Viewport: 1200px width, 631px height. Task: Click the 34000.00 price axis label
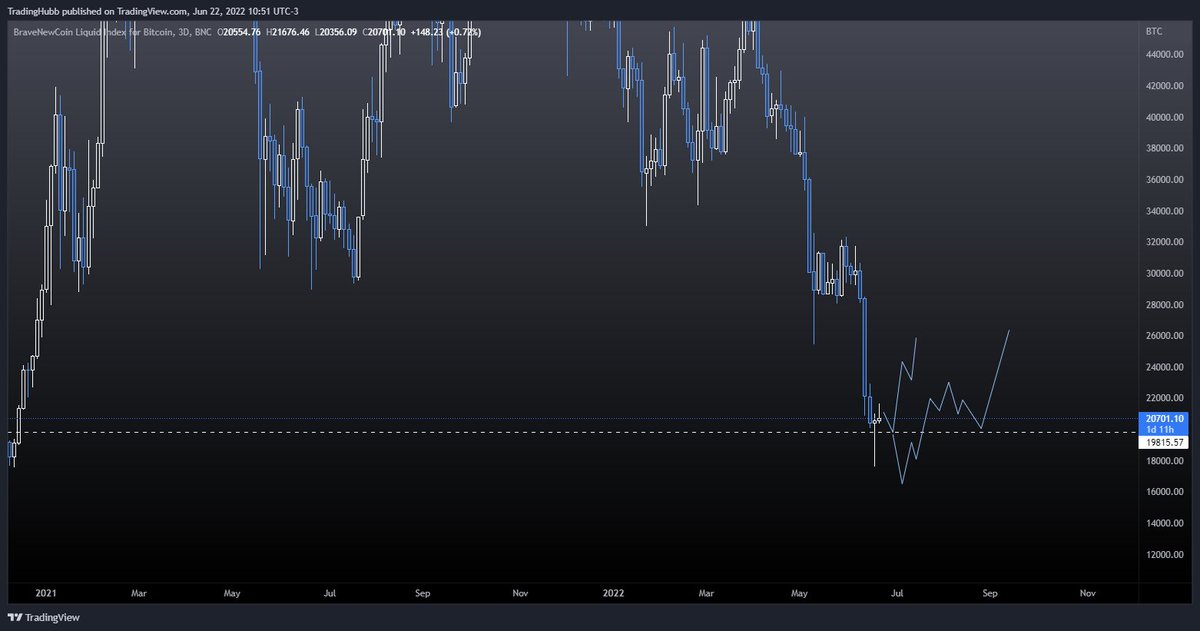[1165, 211]
